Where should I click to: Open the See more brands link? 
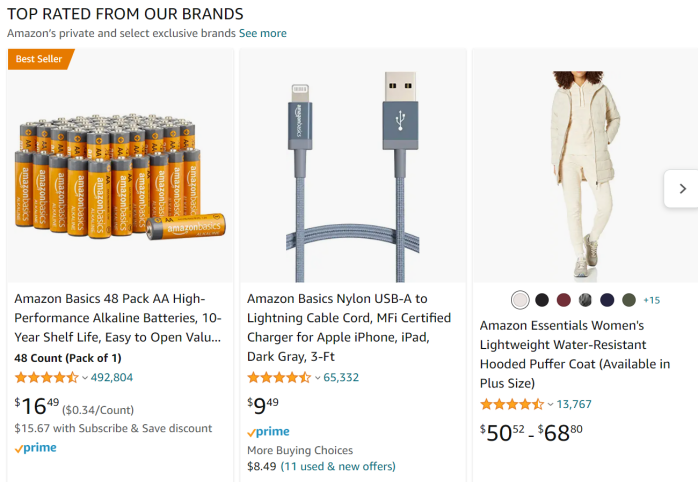point(262,33)
